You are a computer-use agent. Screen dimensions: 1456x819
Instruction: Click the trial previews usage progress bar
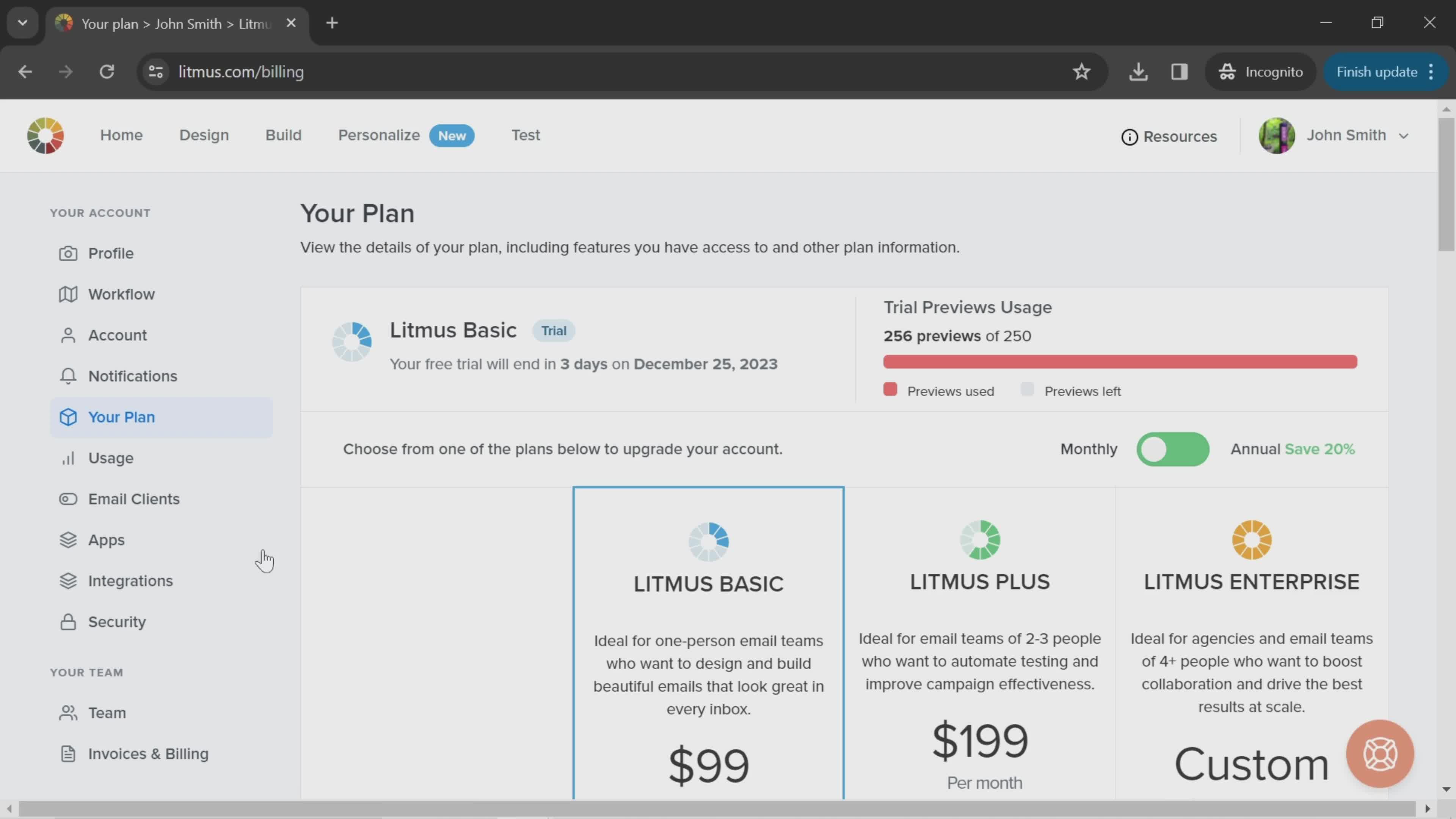point(1120,362)
